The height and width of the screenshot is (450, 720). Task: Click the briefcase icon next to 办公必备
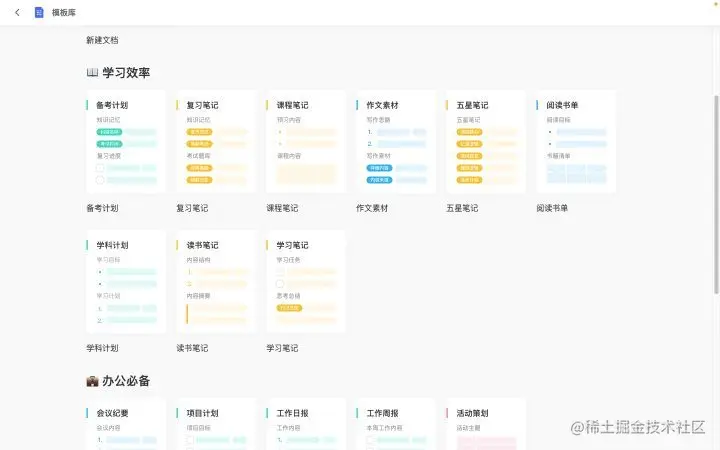[92, 381]
